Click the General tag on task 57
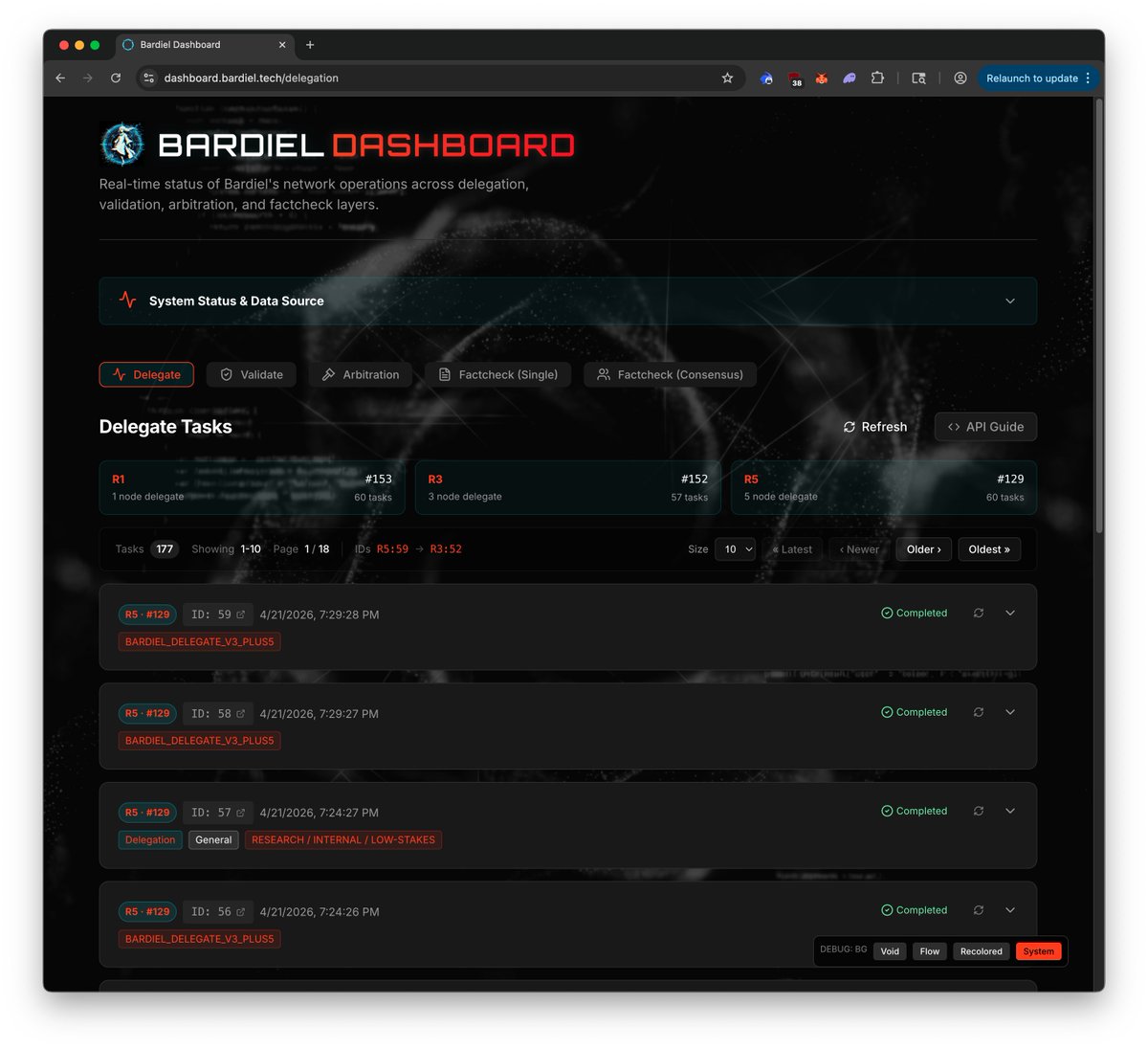This screenshot has height=1049, width=1148. (213, 840)
